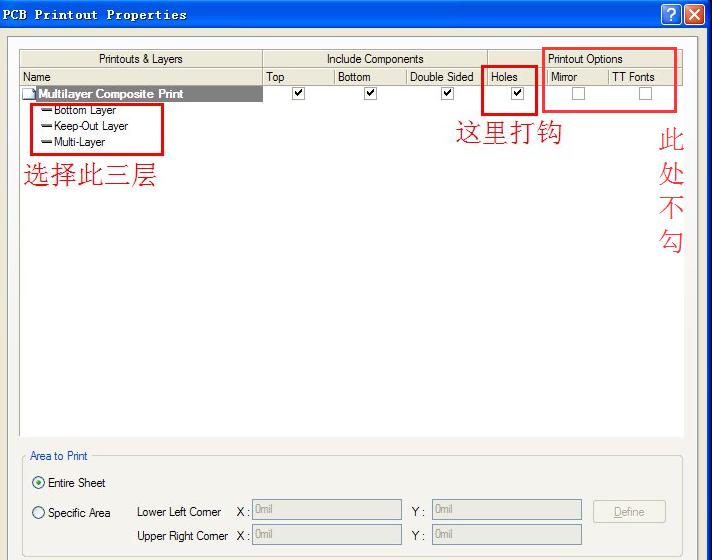Enable the TT Fonts checkbox
This screenshot has width=712, height=560.
click(x=645, y=94)
